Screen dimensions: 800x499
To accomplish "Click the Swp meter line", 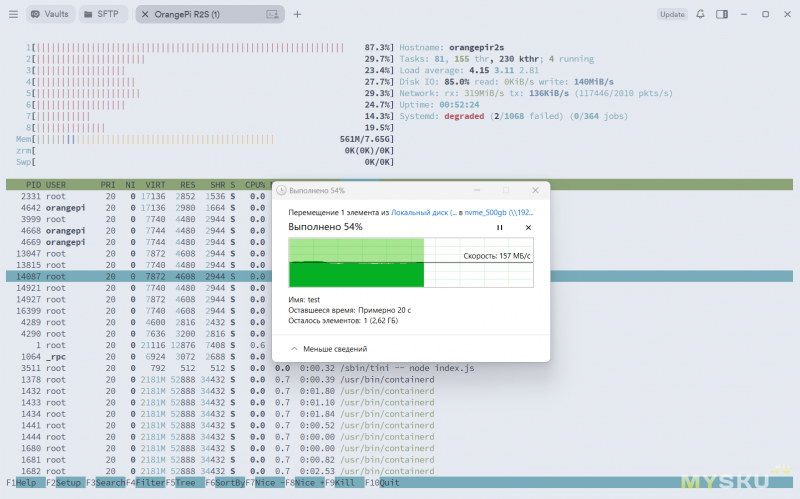I will (205, 162).
